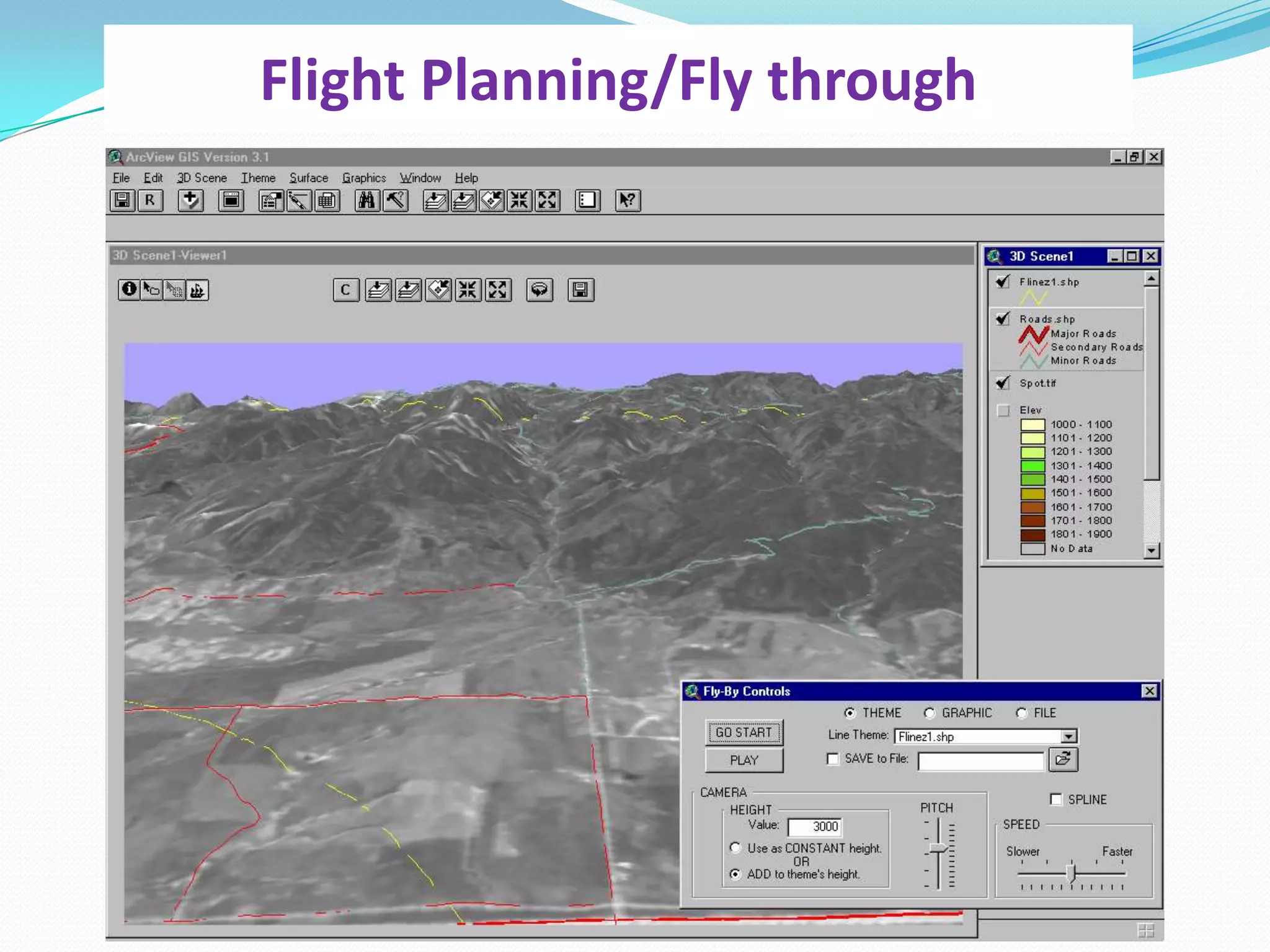This screenshot has width=1270, height=952.
Task: Click the save floppy icon in viewer toolbar
Action: coord(581,289)
